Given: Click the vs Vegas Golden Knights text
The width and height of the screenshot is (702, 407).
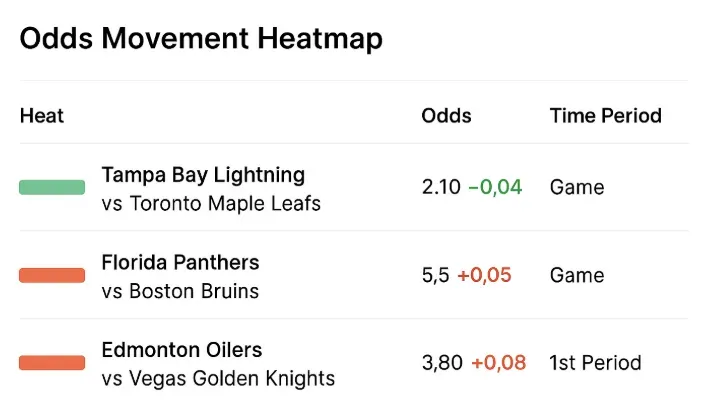Looking at the screenshot, I should (218, 380).
